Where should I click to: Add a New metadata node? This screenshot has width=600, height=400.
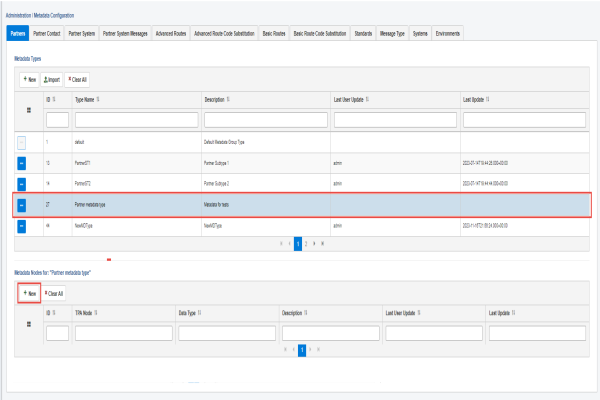tap(29, 293)
